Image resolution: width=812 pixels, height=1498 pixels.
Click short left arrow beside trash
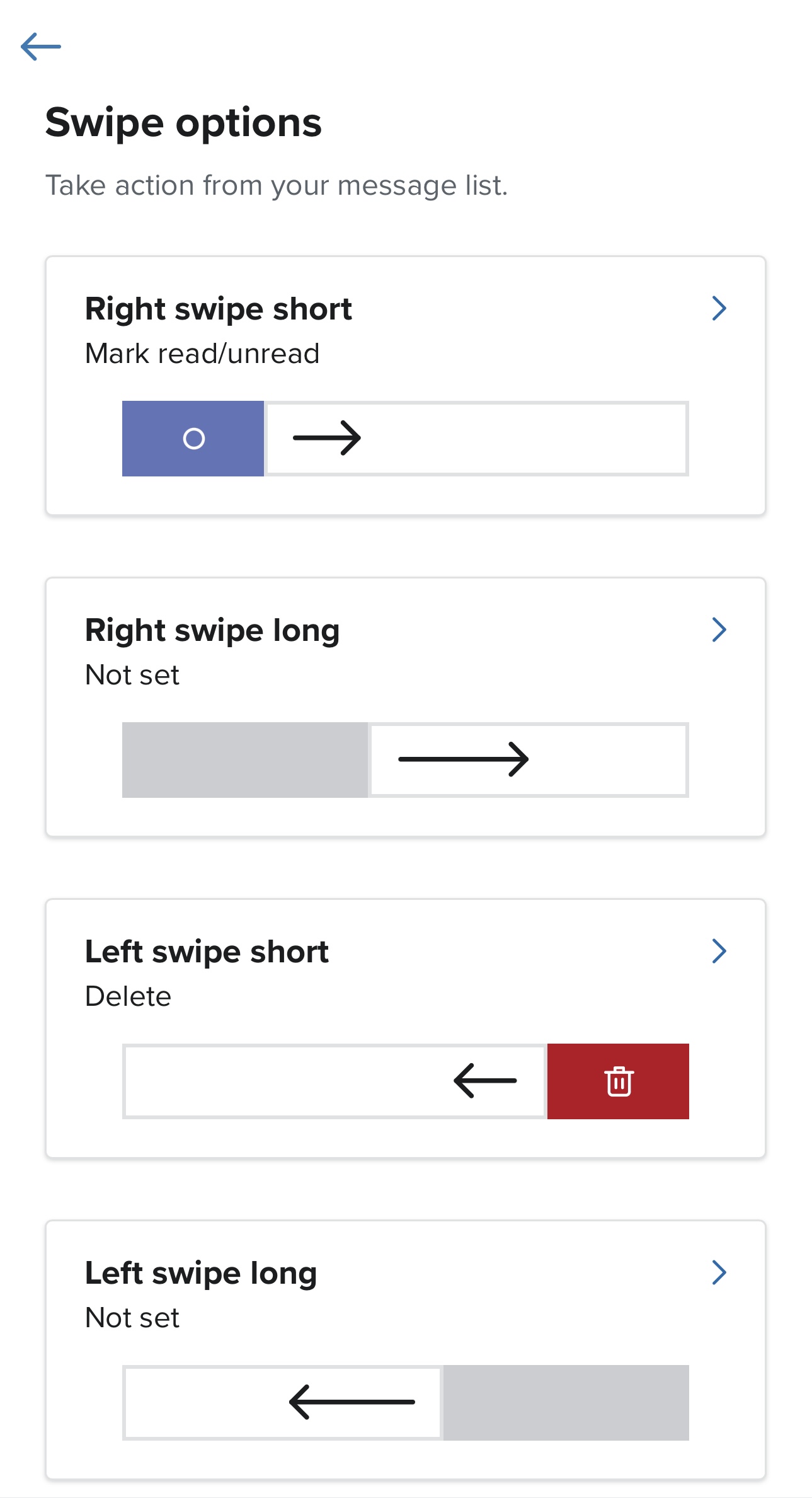click(485, 1081)
